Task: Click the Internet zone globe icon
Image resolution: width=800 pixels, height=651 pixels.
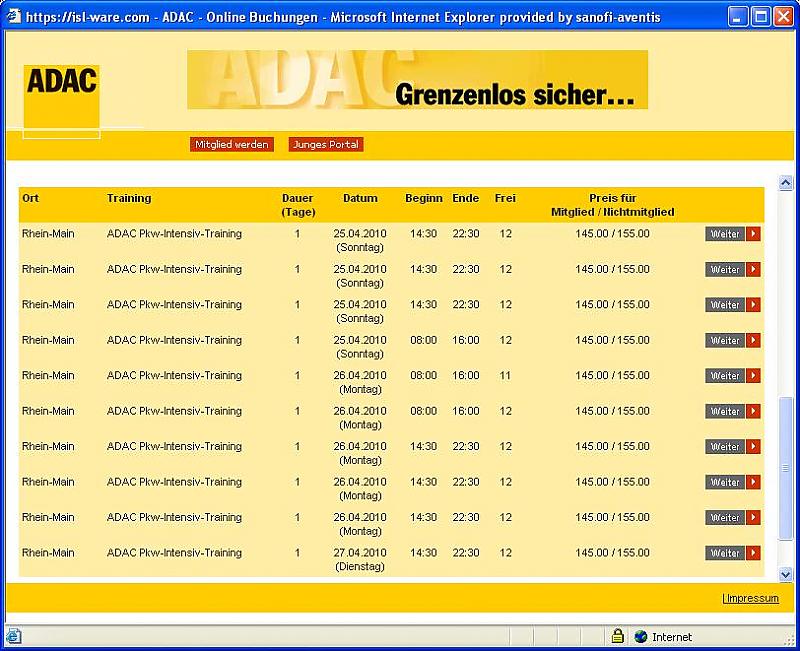Action: coord(640,636)
